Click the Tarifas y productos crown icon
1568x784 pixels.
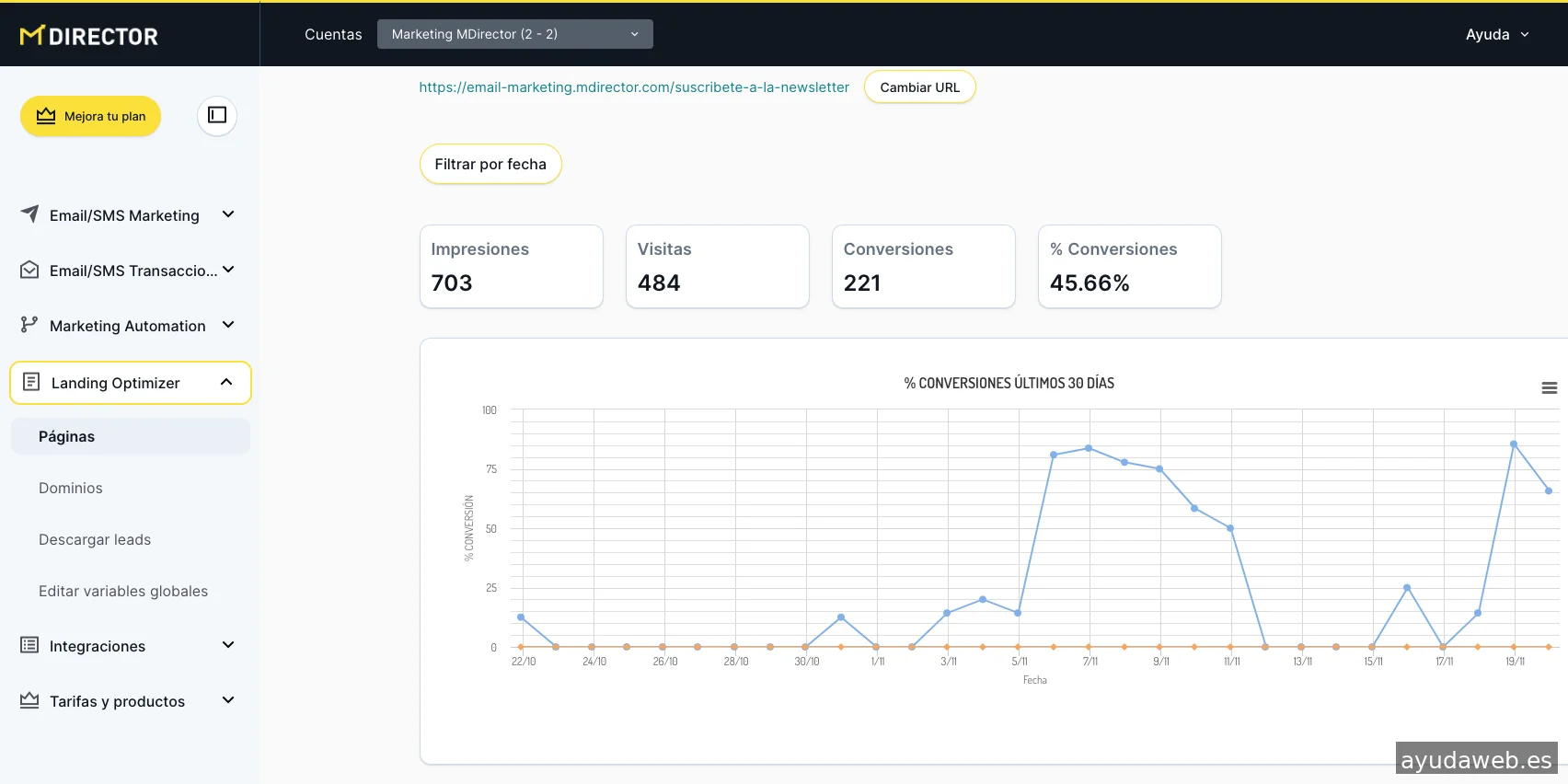(x=29, y=700)
